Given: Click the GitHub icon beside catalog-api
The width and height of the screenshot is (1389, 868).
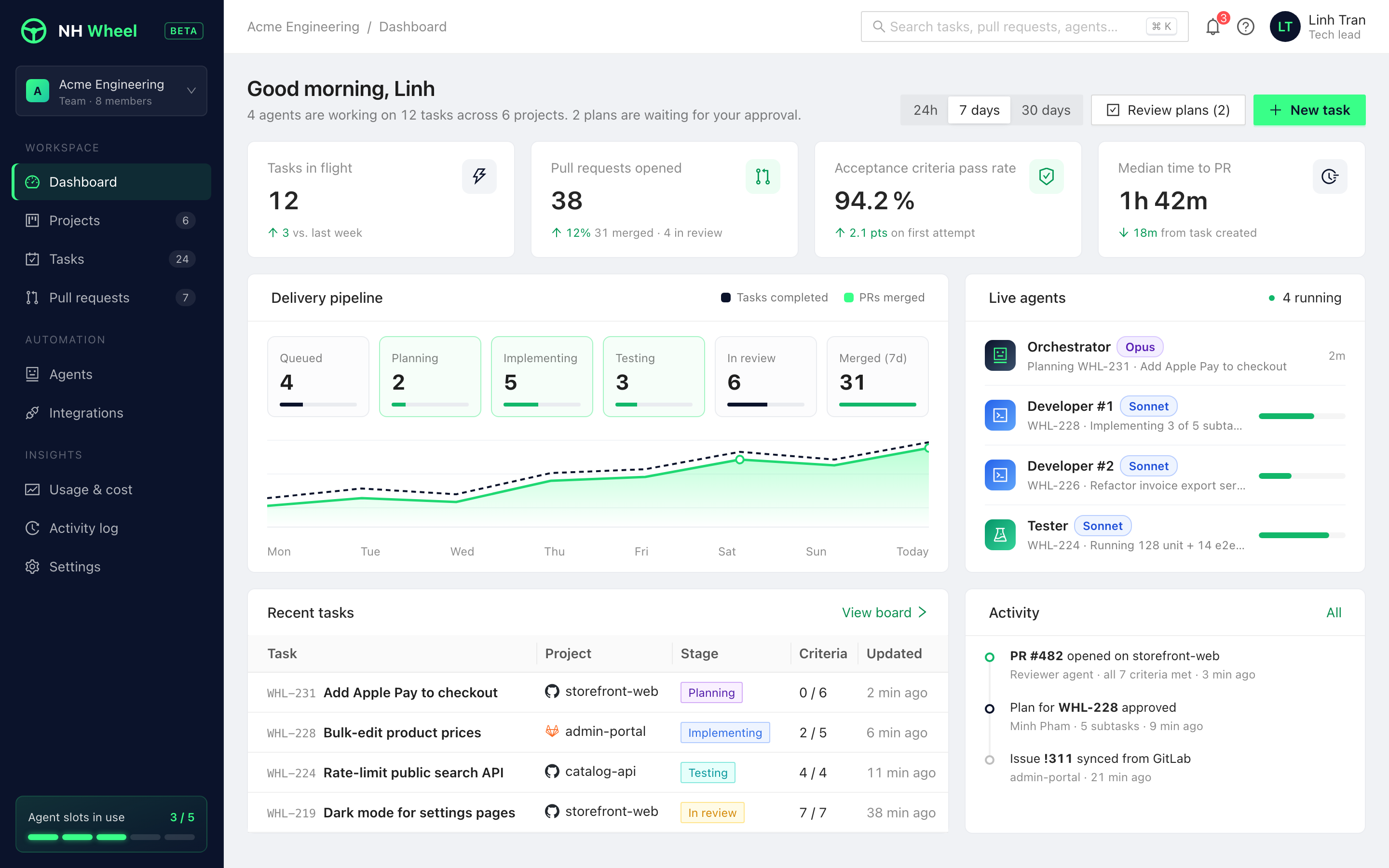Looking at the screenshot, I should [552, 771].
